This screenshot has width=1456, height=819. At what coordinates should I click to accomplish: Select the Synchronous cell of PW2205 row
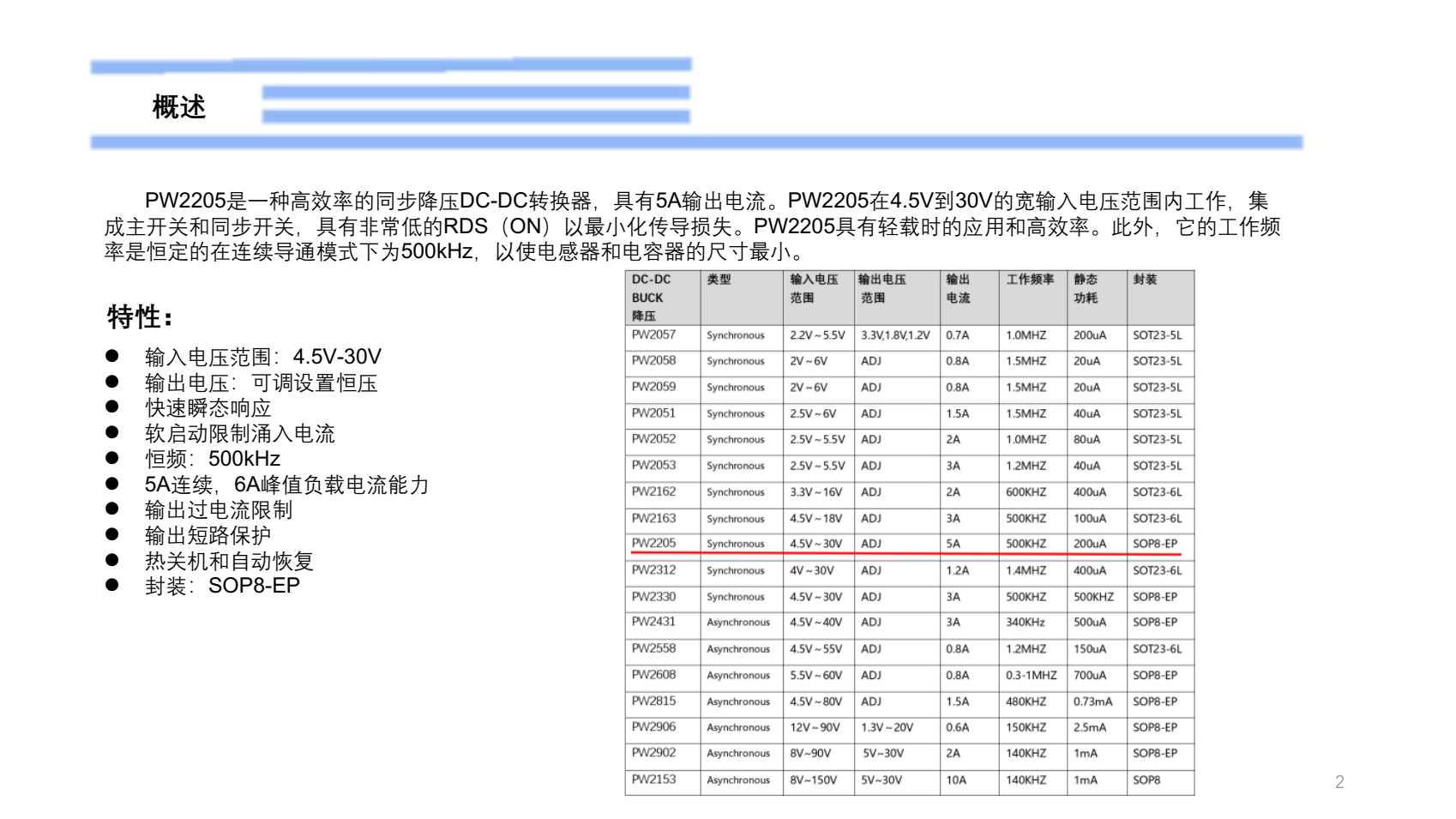(736, 545)
